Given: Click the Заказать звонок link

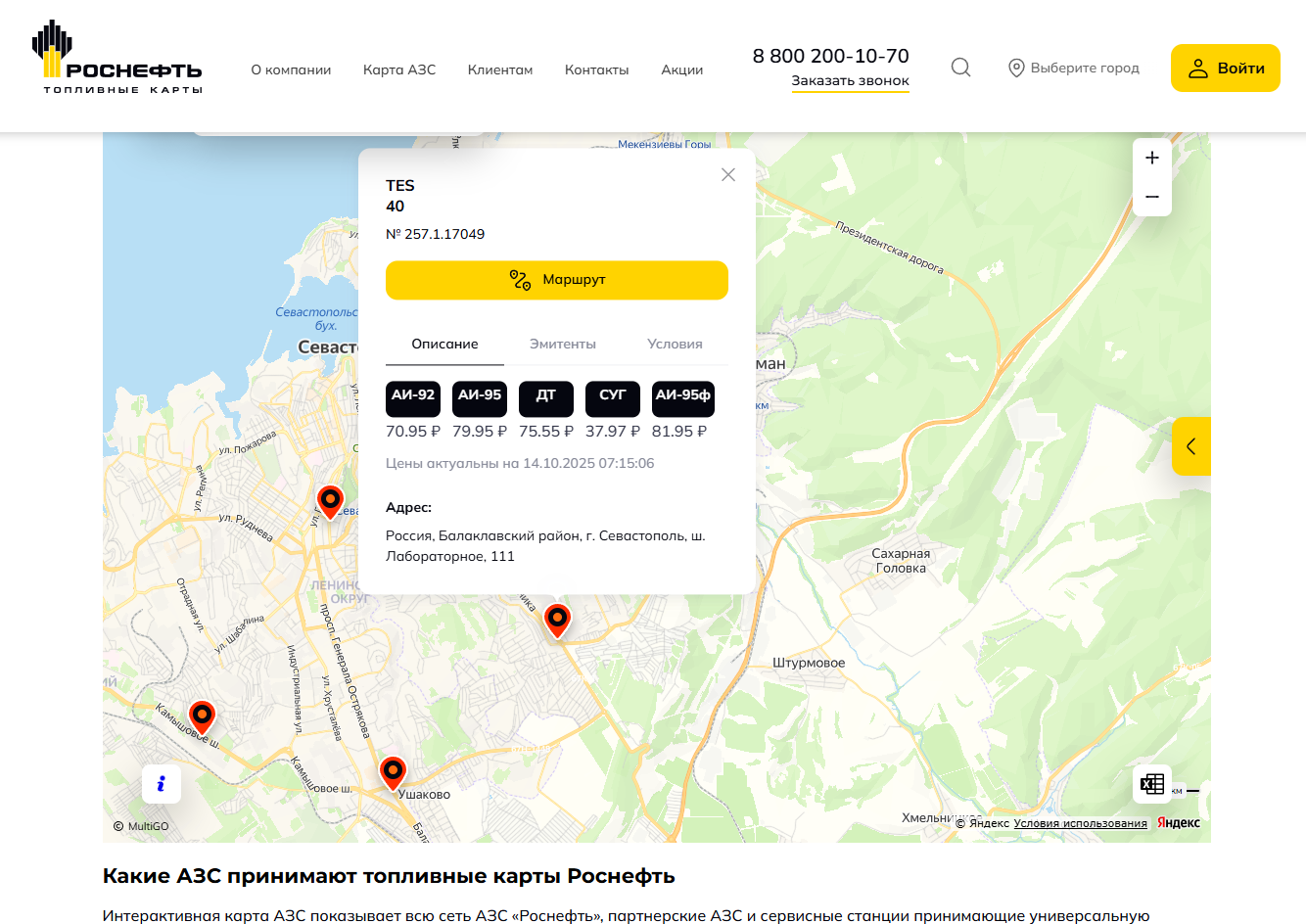Looking at the screenshot, I should pos(851,81).
